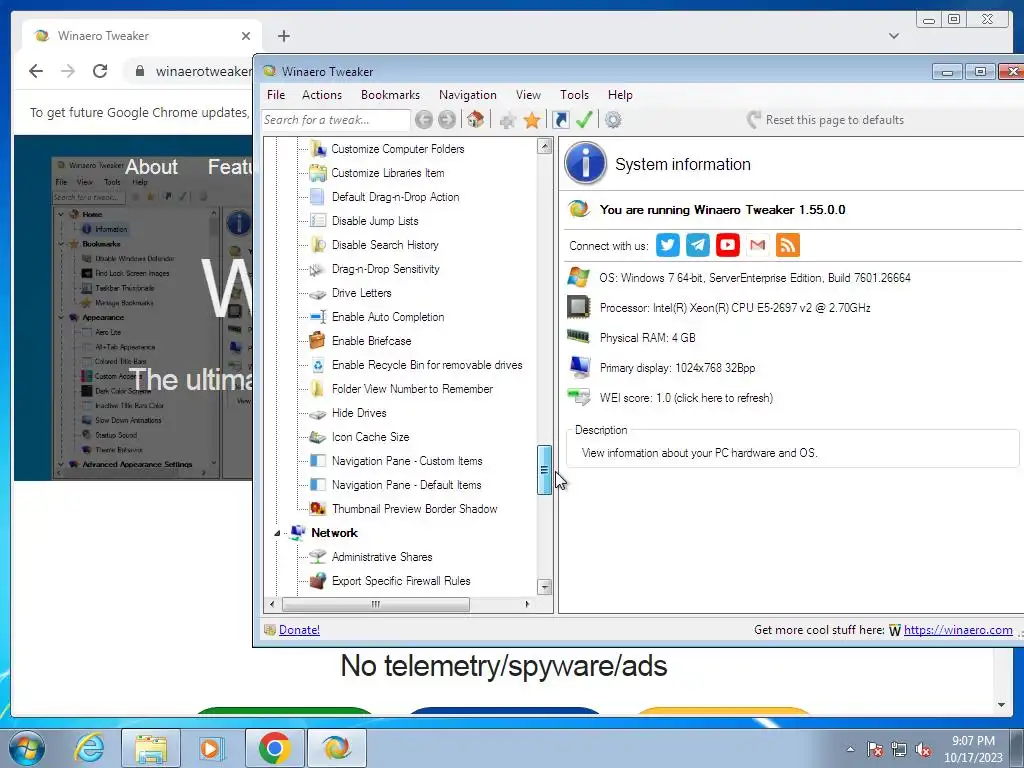Click the Network category icon in tree
Viewport: 1024px width, 768px height.
298,532
